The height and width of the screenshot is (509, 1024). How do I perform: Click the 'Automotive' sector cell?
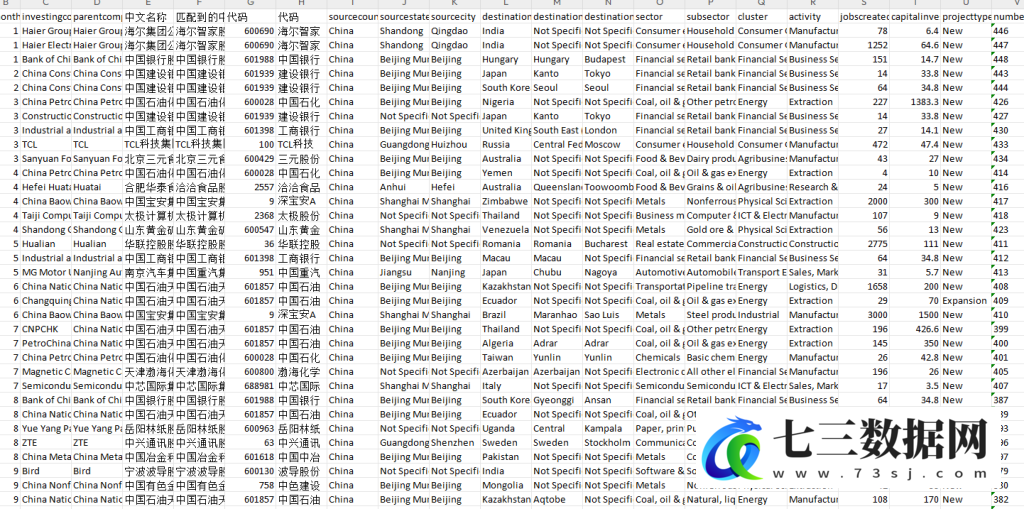click(x=659, y=272)
